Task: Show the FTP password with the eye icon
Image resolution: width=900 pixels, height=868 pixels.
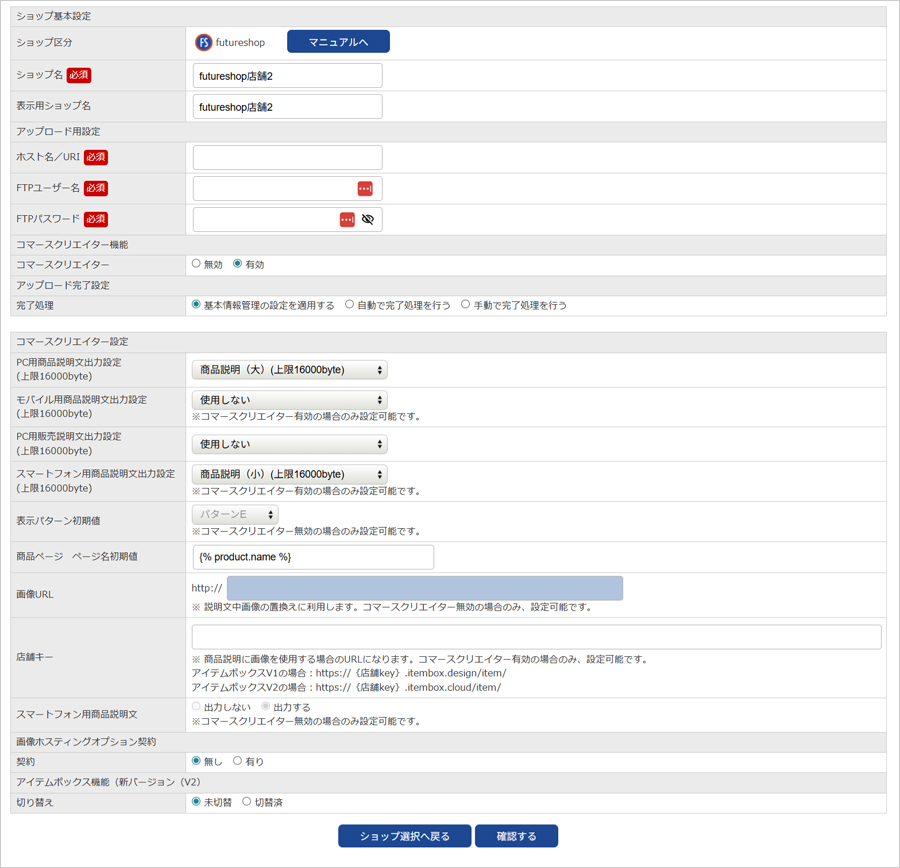Action: [x=368, y=219]
